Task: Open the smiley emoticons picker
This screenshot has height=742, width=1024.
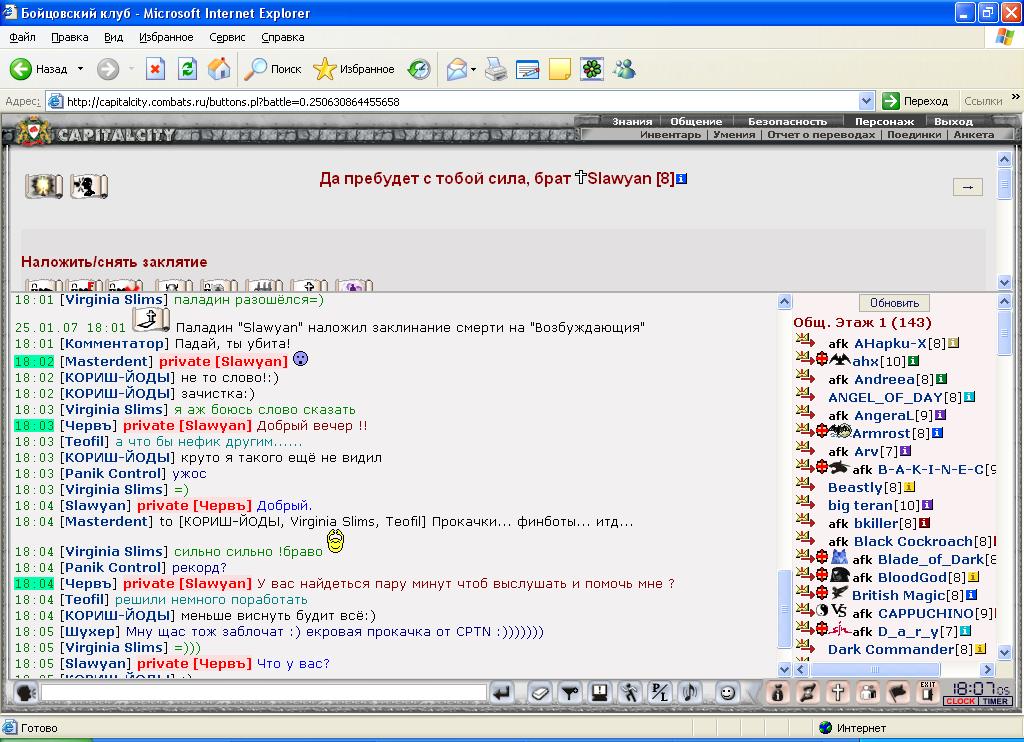Action: tap(727, 692)
